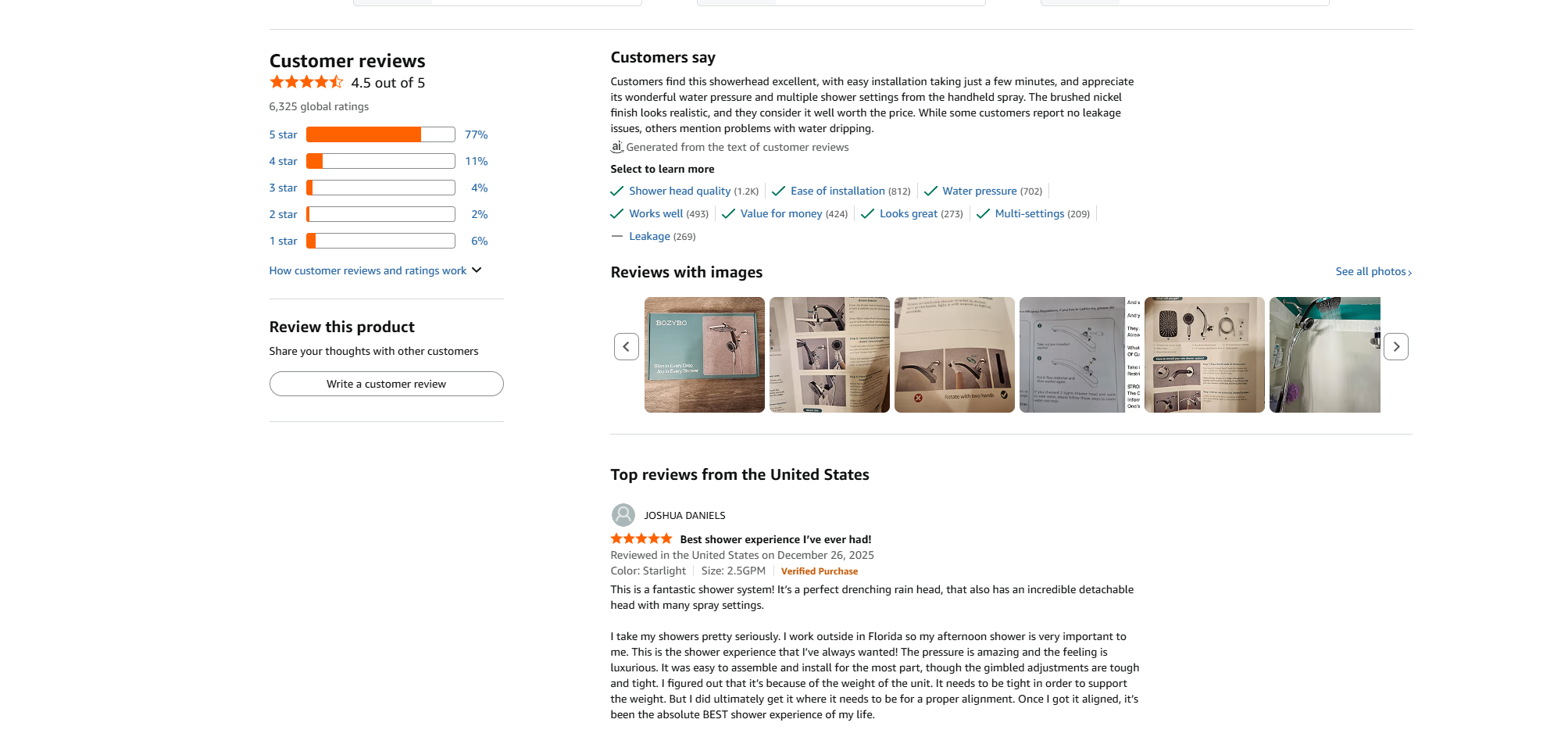The width and height of the screenshot is (1568, 737).
Task: Click the orange star rating icons
Action: coord(306,82)
